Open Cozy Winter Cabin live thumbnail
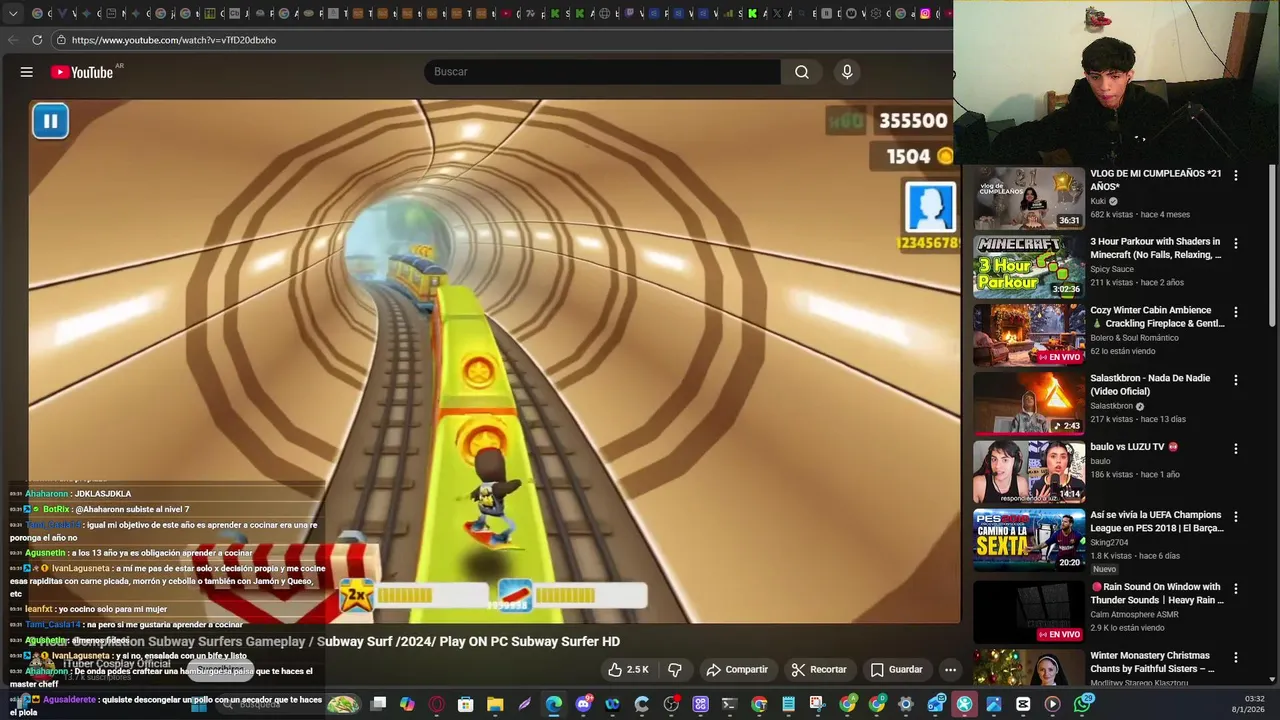Screen dimensions: 1280x720 (1029, 335)
